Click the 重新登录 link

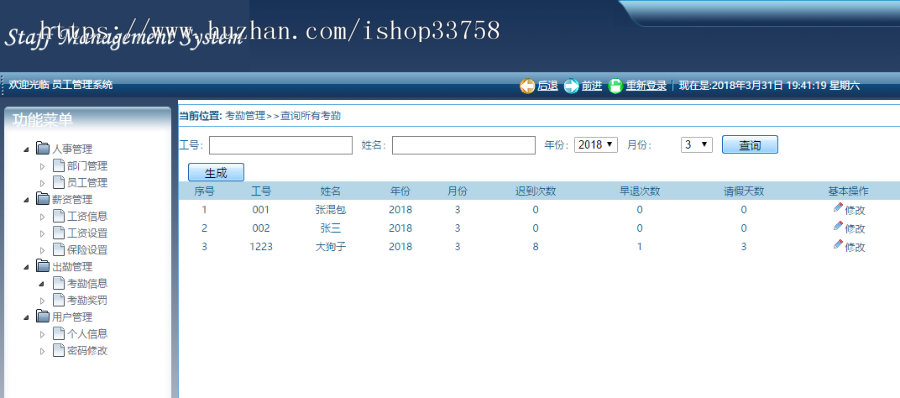coord(646,86)
